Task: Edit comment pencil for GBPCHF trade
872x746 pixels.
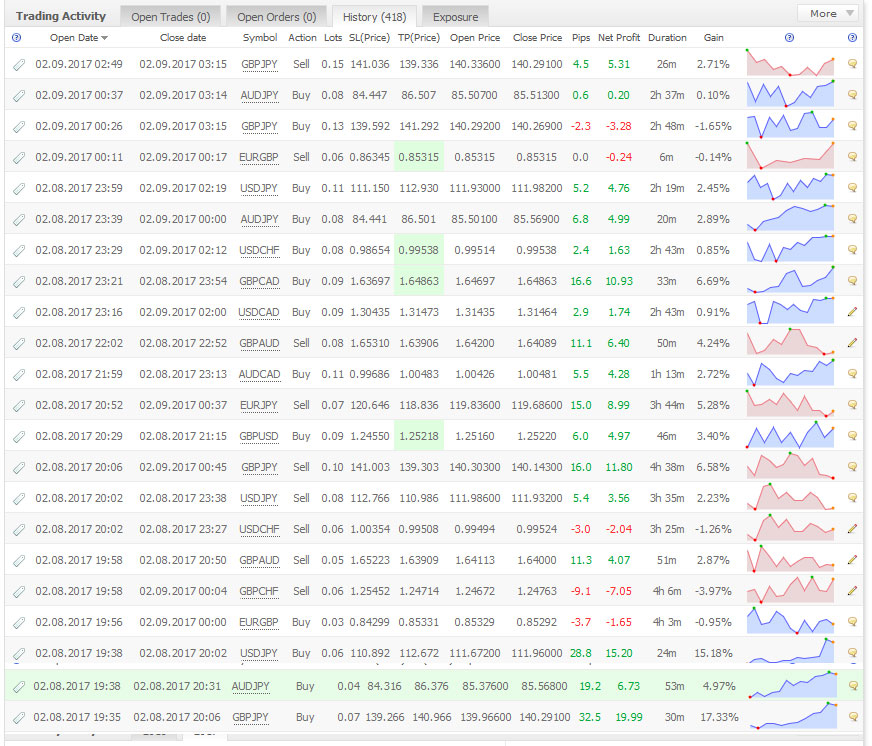Action: pyautogui.click(x=852, y=591)
